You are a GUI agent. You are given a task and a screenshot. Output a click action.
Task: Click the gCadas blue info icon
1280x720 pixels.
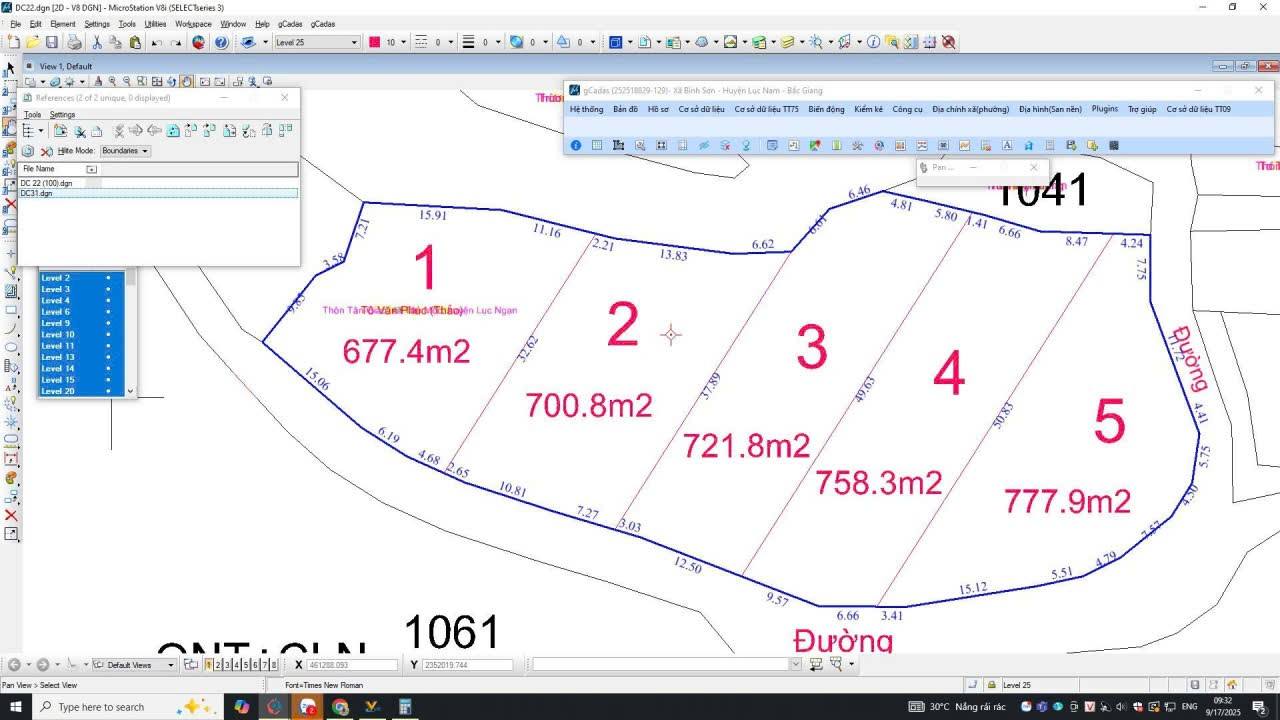click(576, 145)
